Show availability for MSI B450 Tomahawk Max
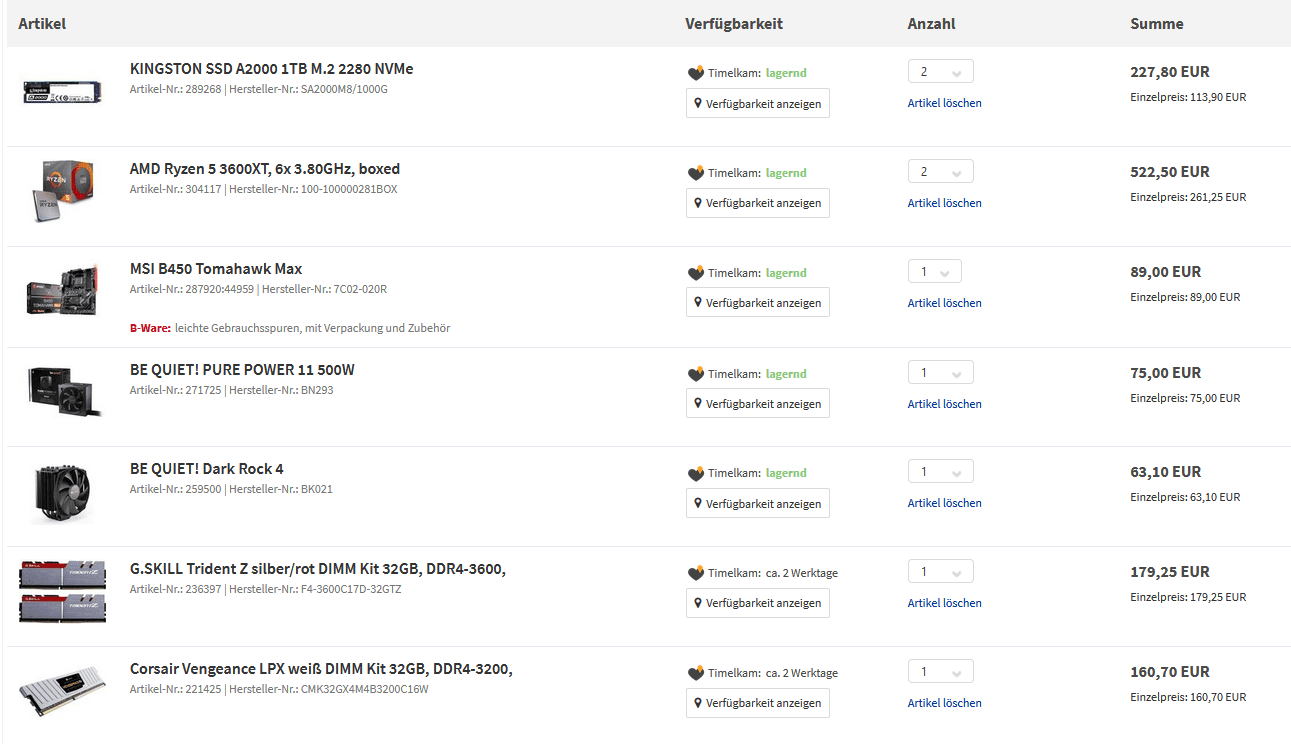1291x744 pixels. [x=758, y=303]
